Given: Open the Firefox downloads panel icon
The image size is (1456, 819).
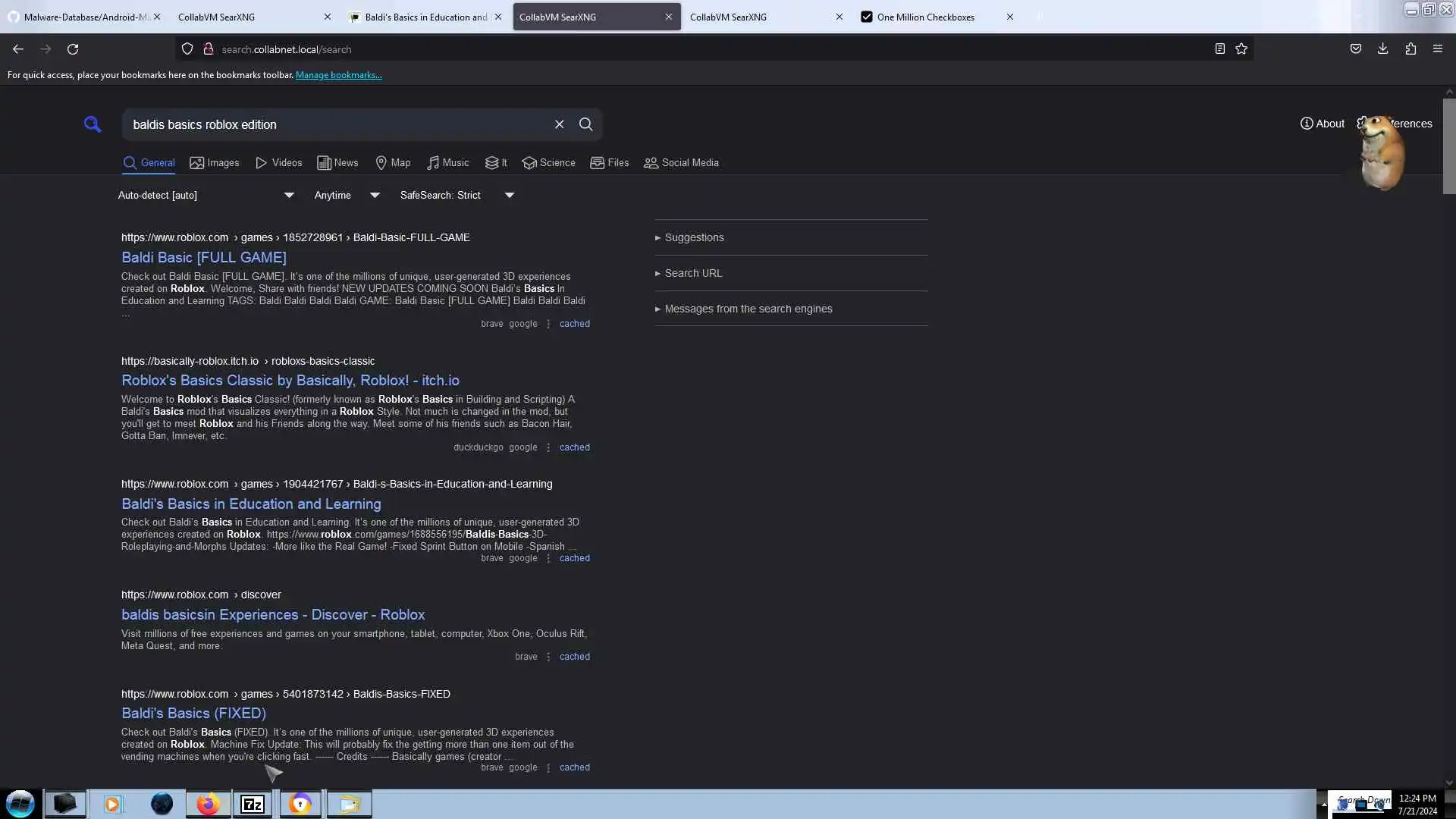Looking at the screenshot, I should point(1382,49).
